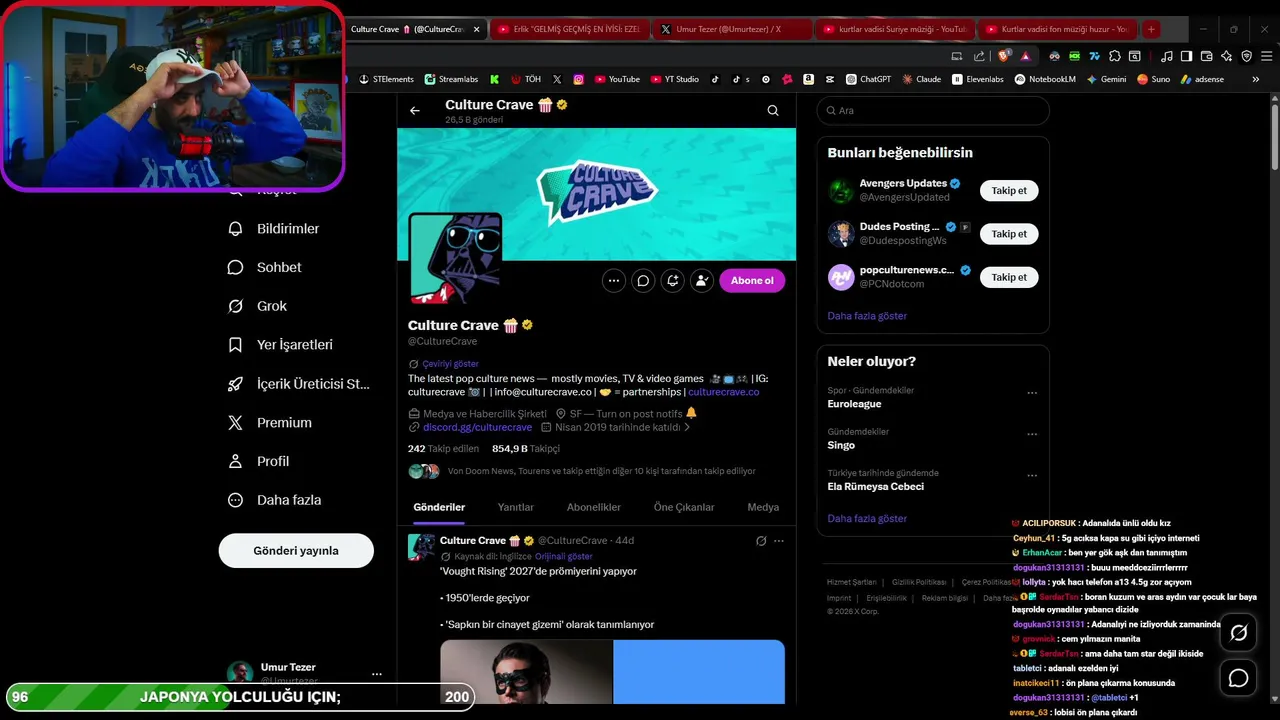Open options for the Euroleague trend
The height and width of the screenshot is (720, 1280).
(x=1032, y=393)
